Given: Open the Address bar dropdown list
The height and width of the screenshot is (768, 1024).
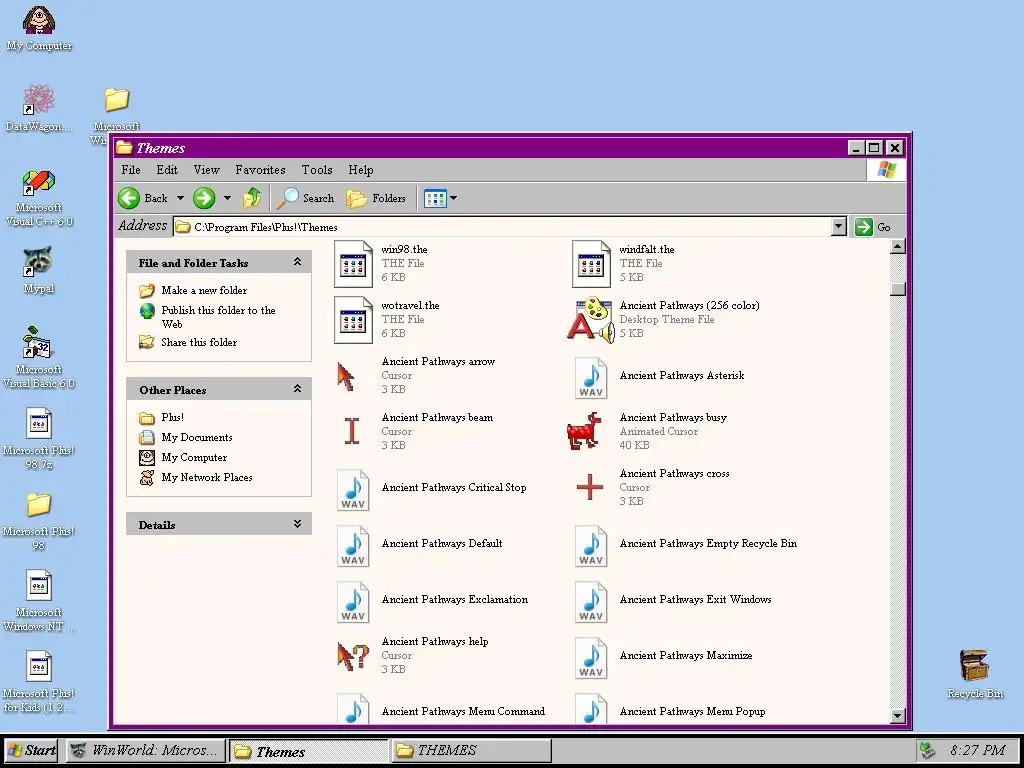Looking at the screenshot, I should [839, 227].
